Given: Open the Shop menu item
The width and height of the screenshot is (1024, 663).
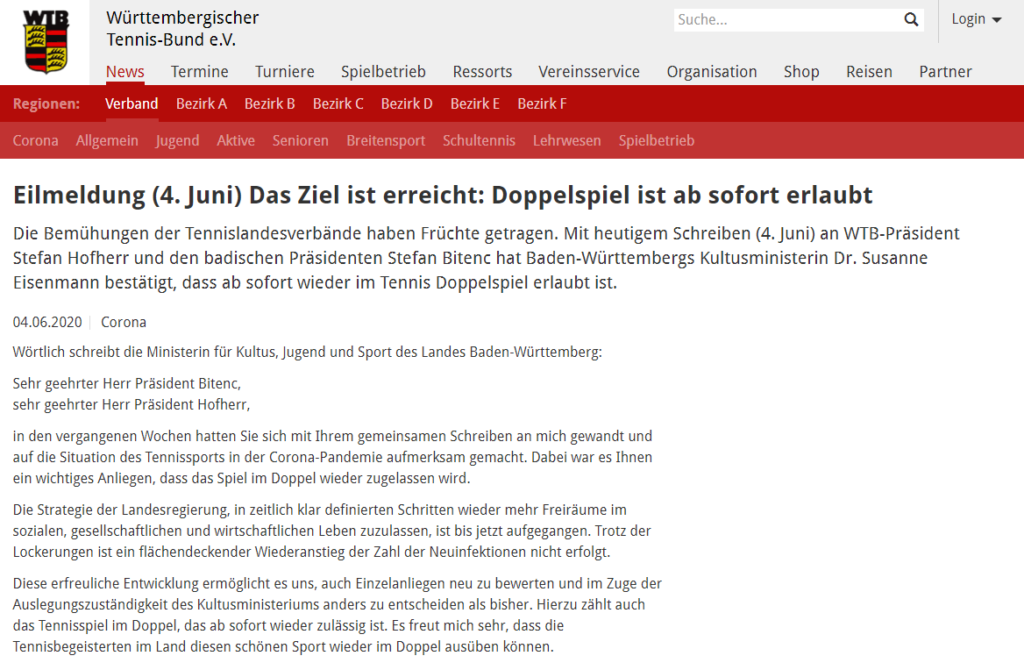Looking at the screenshot, I should tap(801, 71).
